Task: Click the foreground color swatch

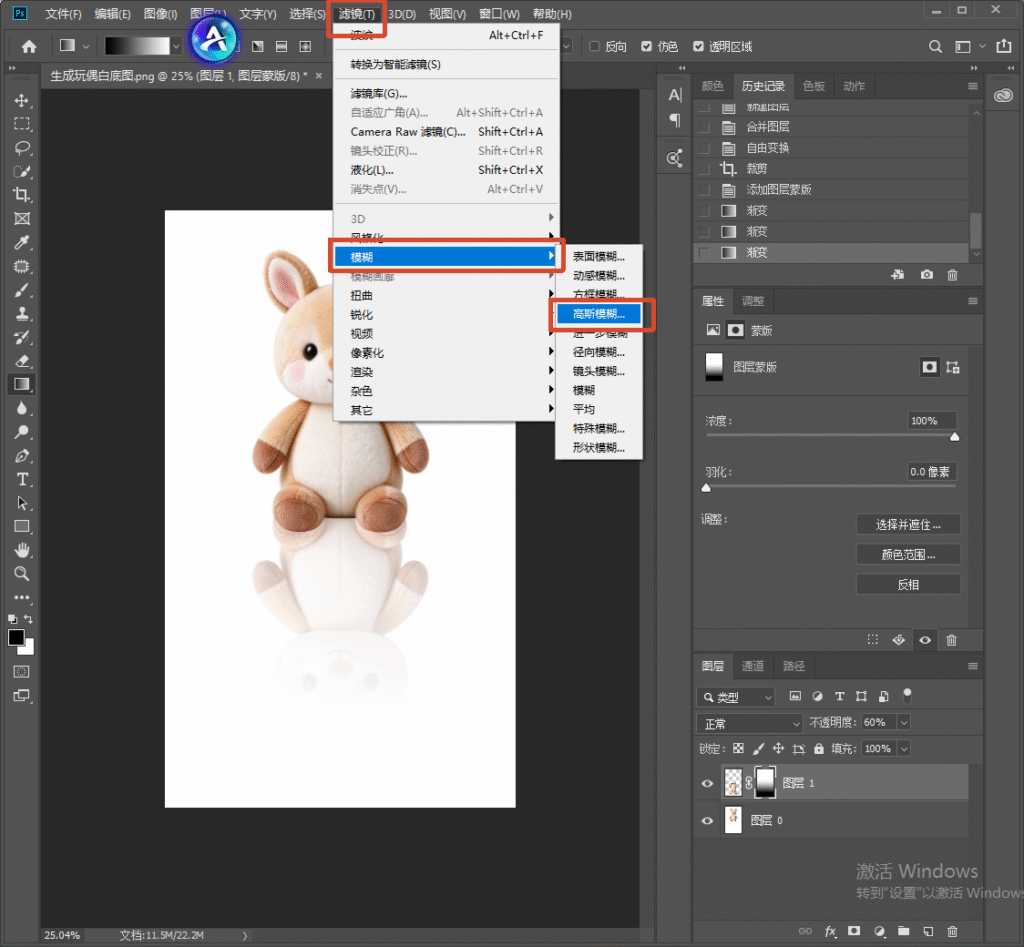Action: coord(16,637)
